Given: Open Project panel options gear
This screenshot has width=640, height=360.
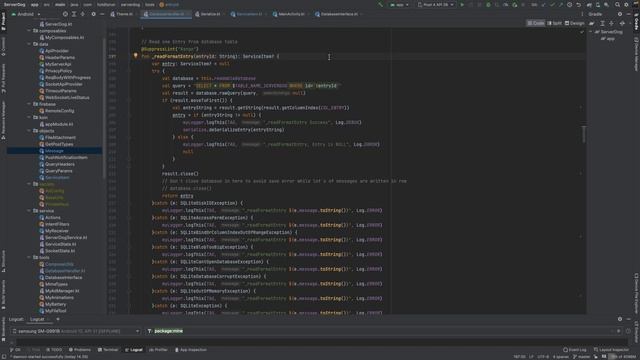Looking at the screenshot, I should [93, 14].
